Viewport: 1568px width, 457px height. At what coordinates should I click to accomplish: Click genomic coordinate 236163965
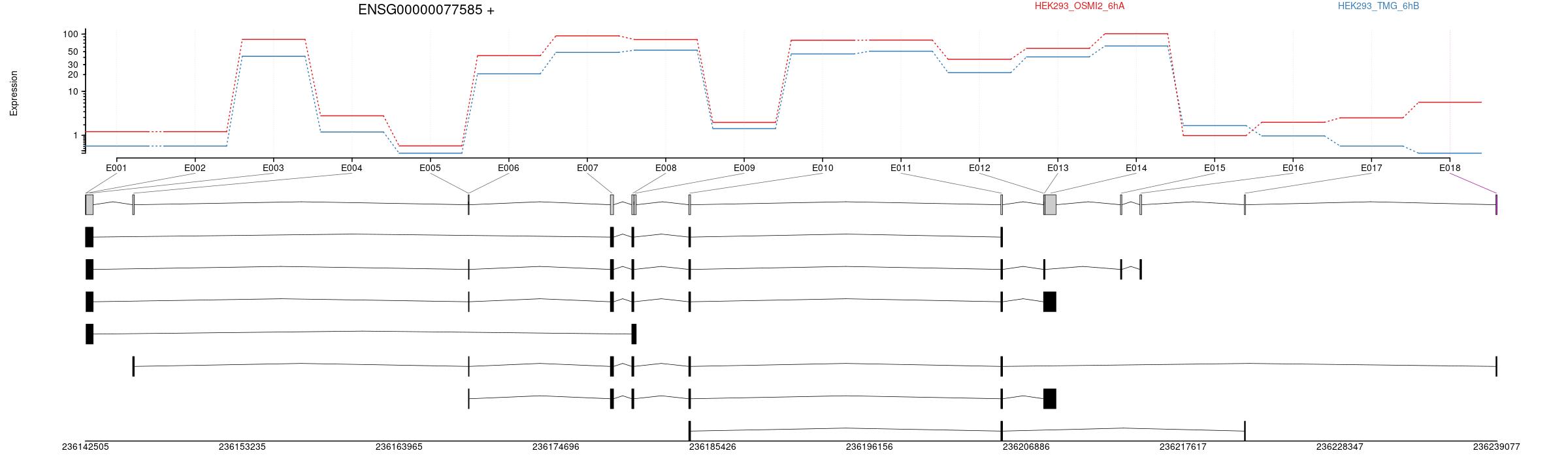click(399, 447)
